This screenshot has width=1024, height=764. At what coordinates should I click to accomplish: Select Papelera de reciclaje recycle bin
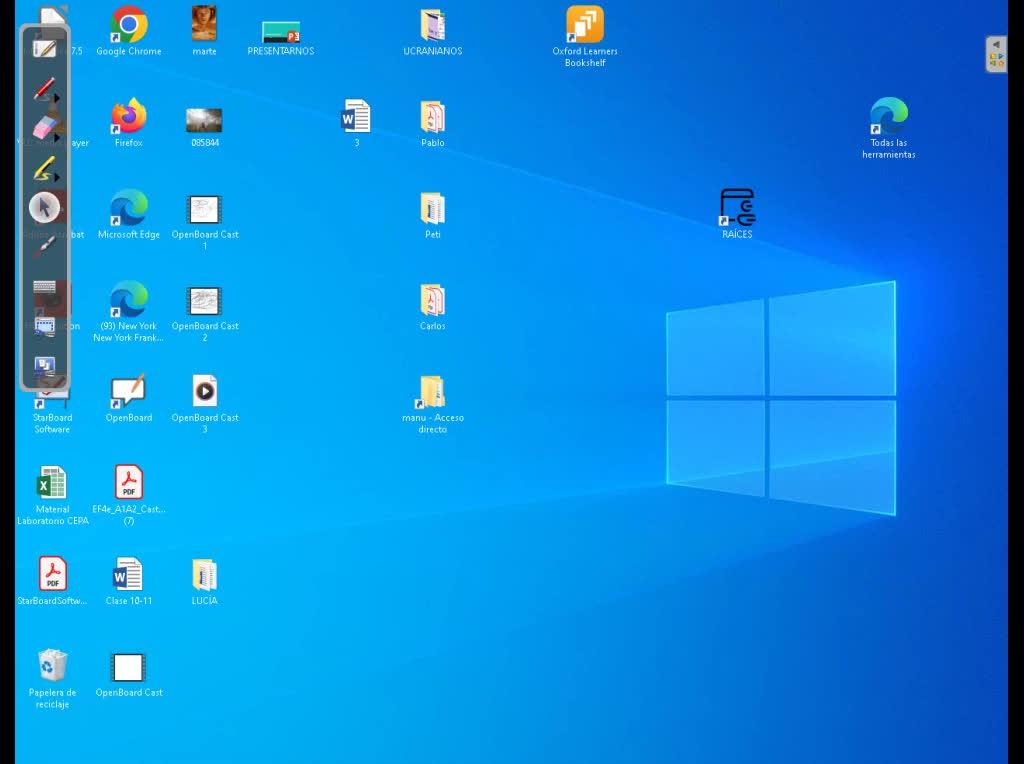[52, 678]
